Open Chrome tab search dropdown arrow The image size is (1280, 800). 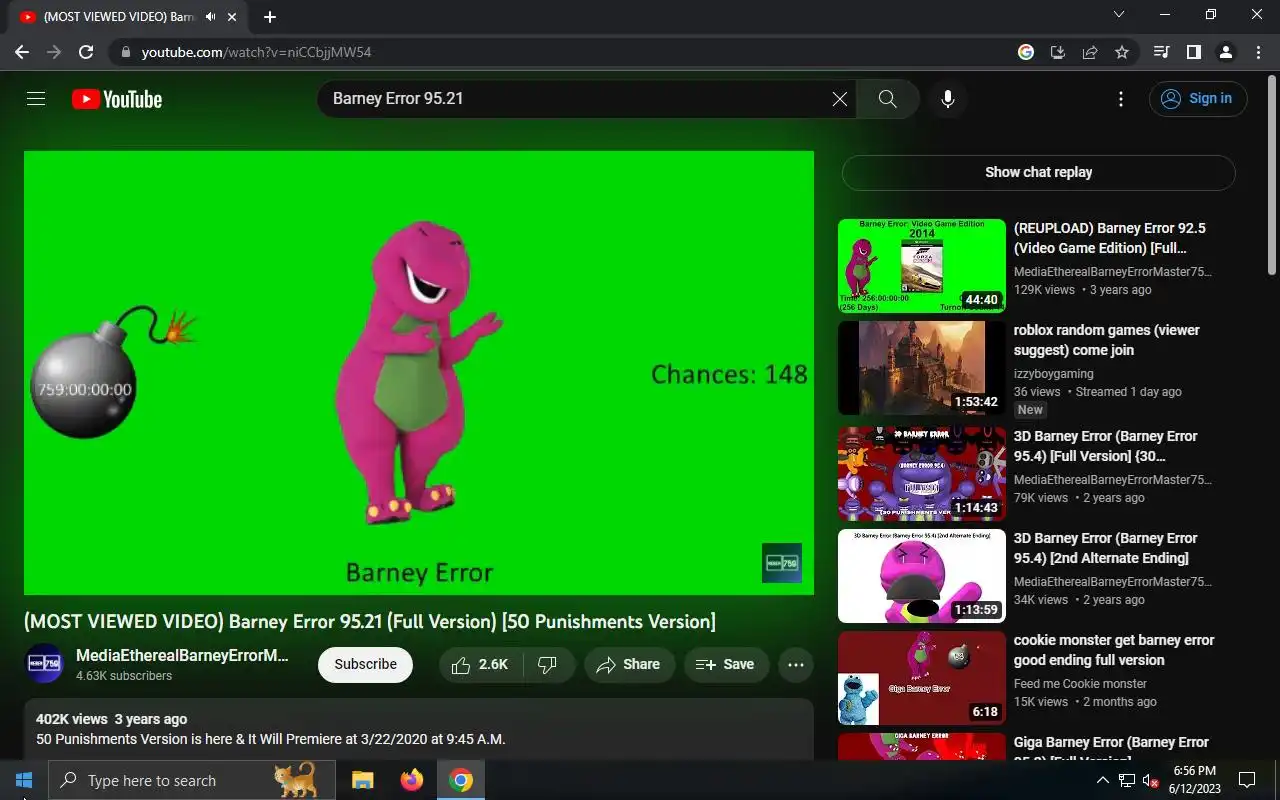click(1119, 15)
